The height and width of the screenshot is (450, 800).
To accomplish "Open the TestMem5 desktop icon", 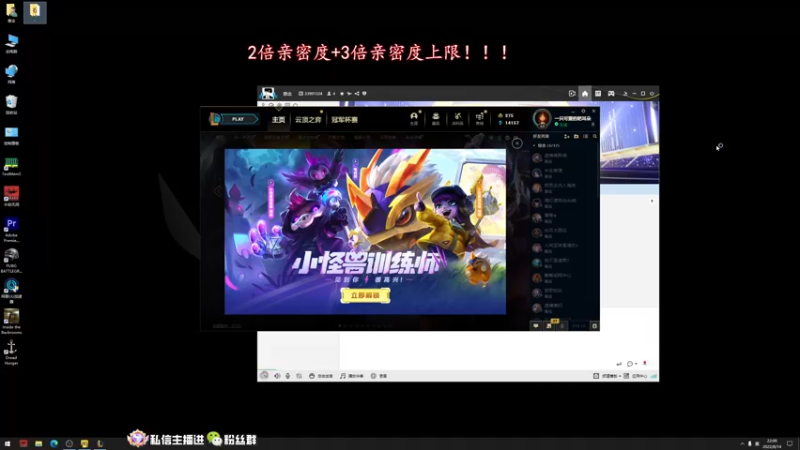I will pos(11,167).
